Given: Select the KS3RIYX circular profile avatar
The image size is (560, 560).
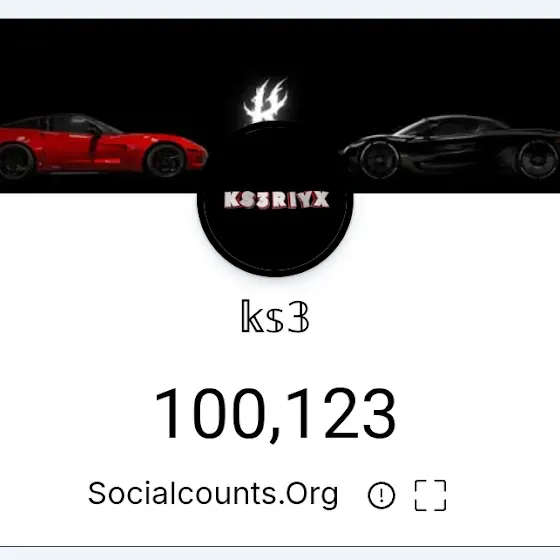Looking at the screenshot, I should click(x=275, y=199).
